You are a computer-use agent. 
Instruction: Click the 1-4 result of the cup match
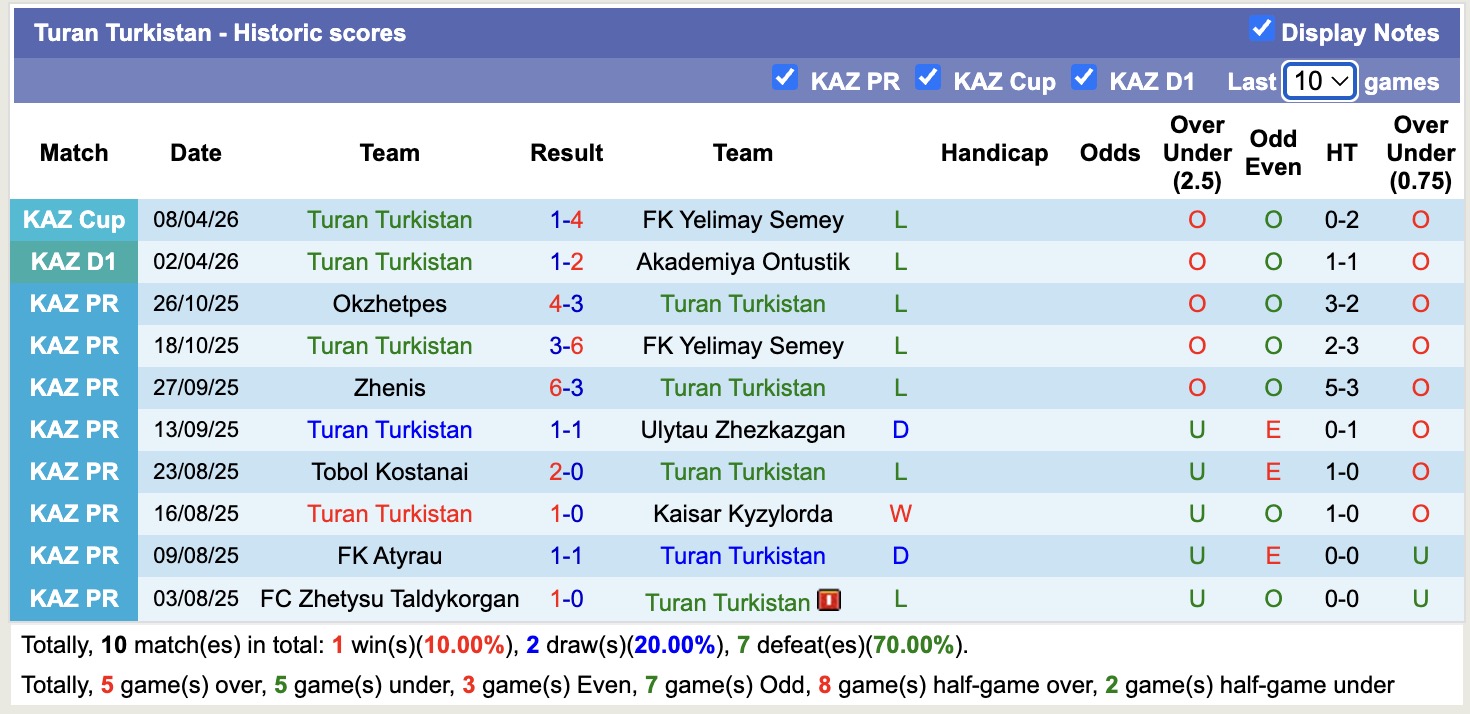pyautogui.click(x=567, y=219)
